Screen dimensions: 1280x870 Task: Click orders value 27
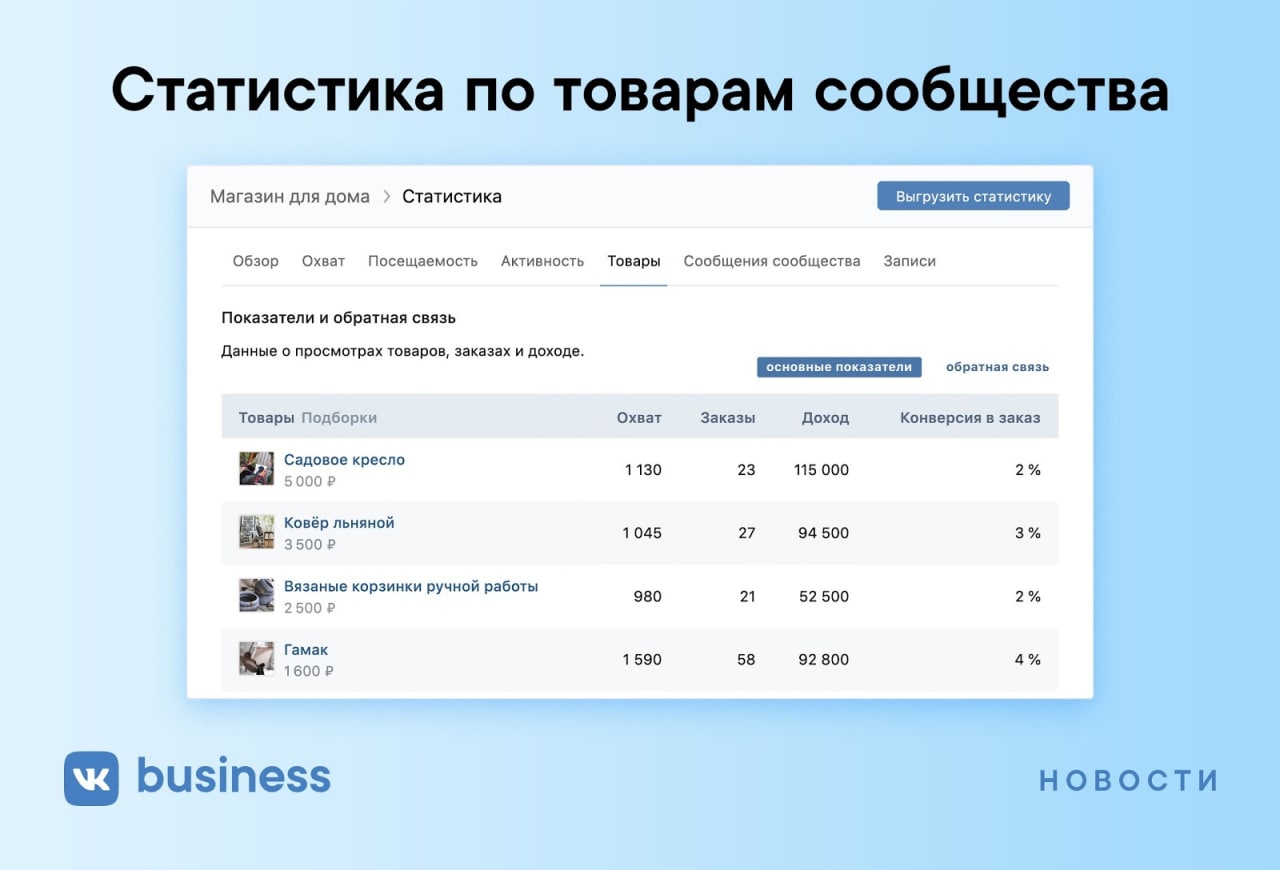746,533
